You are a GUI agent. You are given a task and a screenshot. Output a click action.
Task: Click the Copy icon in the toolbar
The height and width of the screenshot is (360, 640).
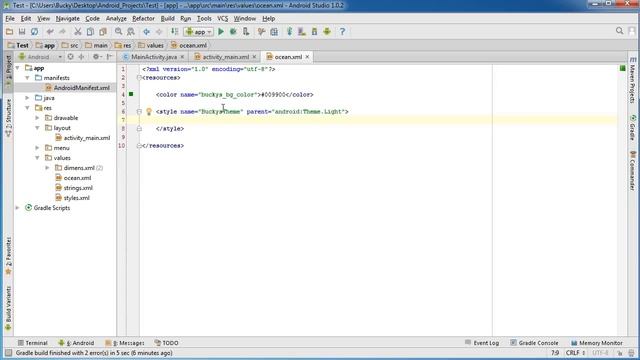pyautogui.click(x=90, y=31)
